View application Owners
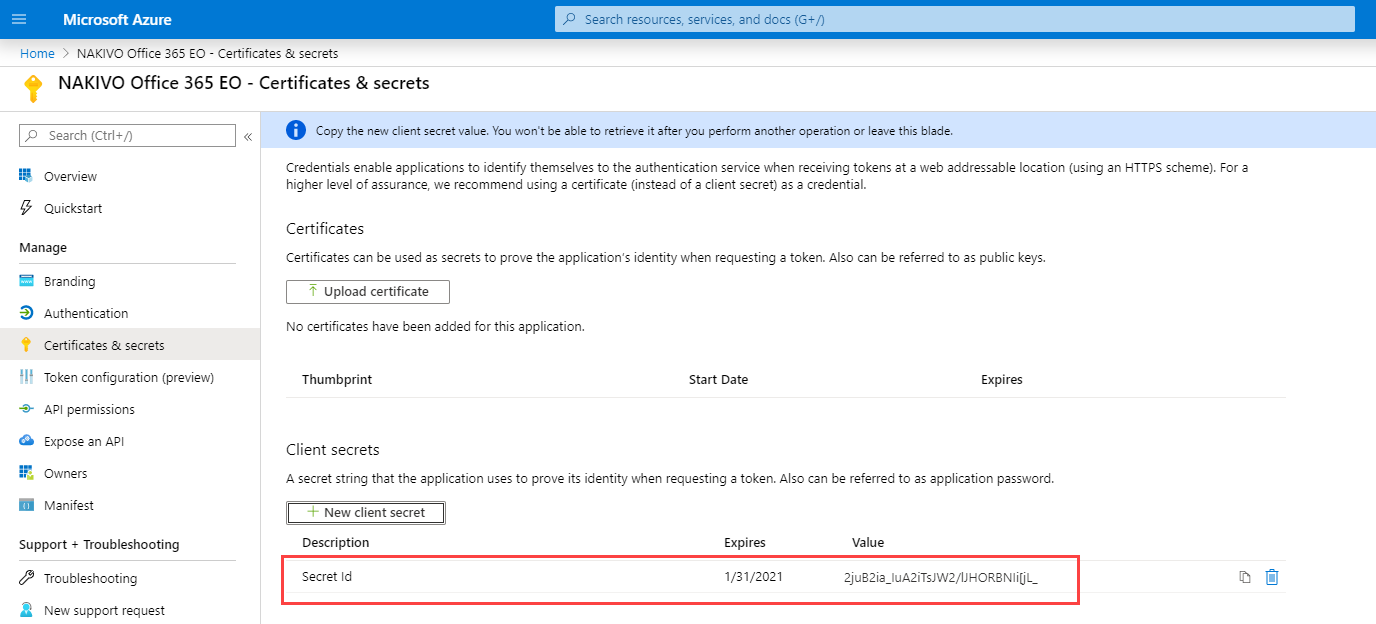The width and height of the screenshot is (1376, 624). point(65,473)
